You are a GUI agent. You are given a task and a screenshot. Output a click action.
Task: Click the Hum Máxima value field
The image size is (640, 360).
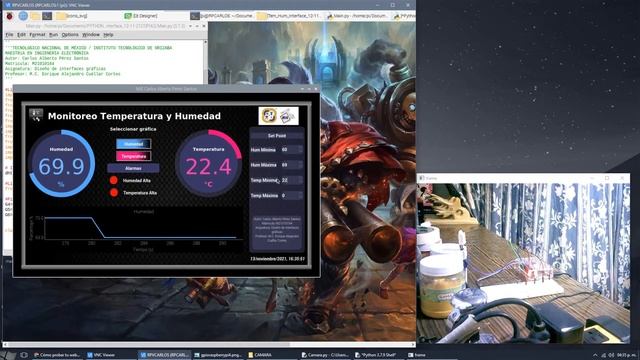point(291,165)
